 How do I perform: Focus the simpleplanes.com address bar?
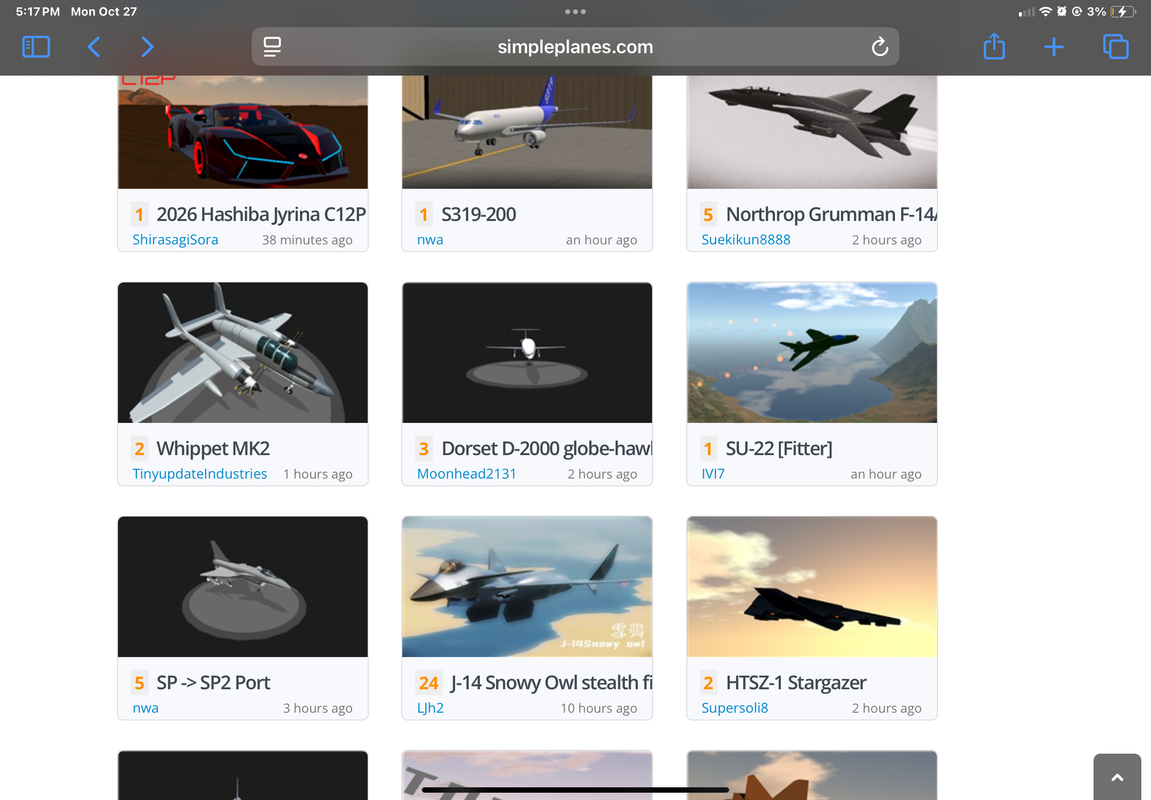[576, 47]
